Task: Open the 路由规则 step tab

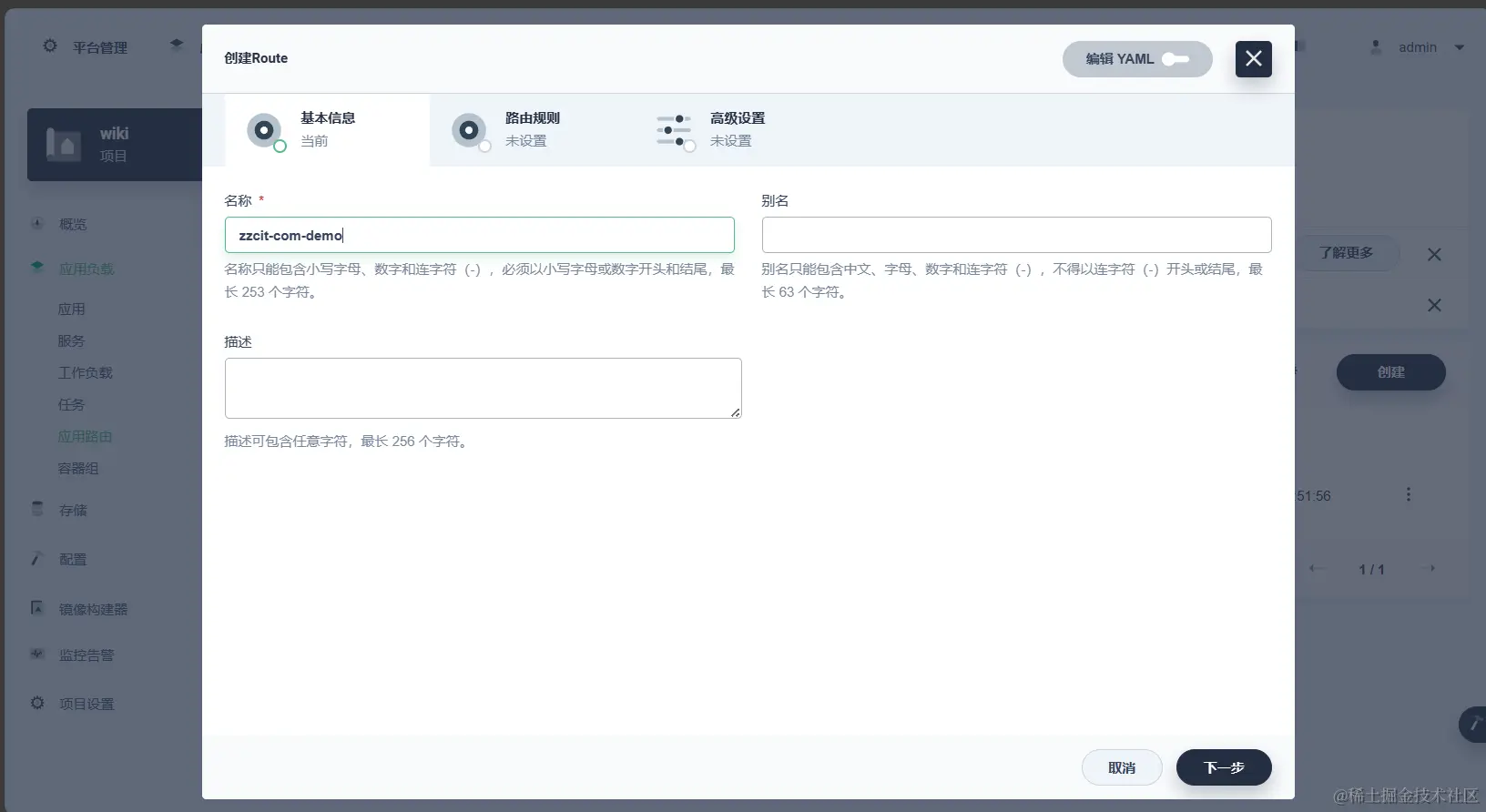Action: coord(532,129)
